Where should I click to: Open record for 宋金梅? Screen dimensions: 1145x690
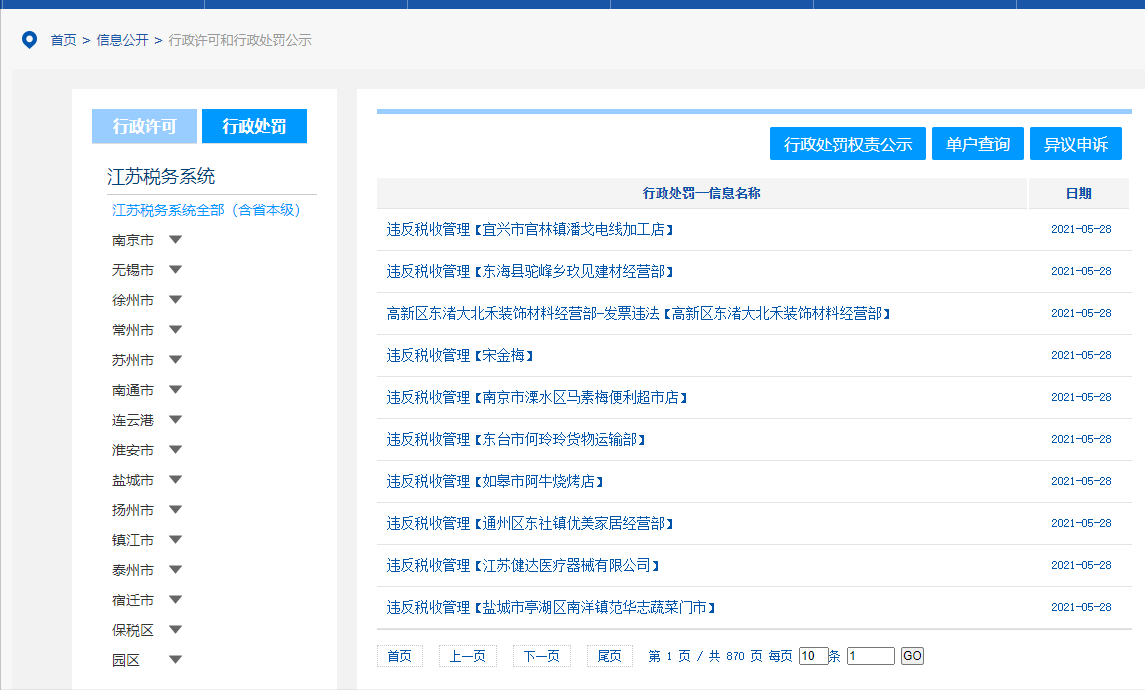[x=459, y=356]
